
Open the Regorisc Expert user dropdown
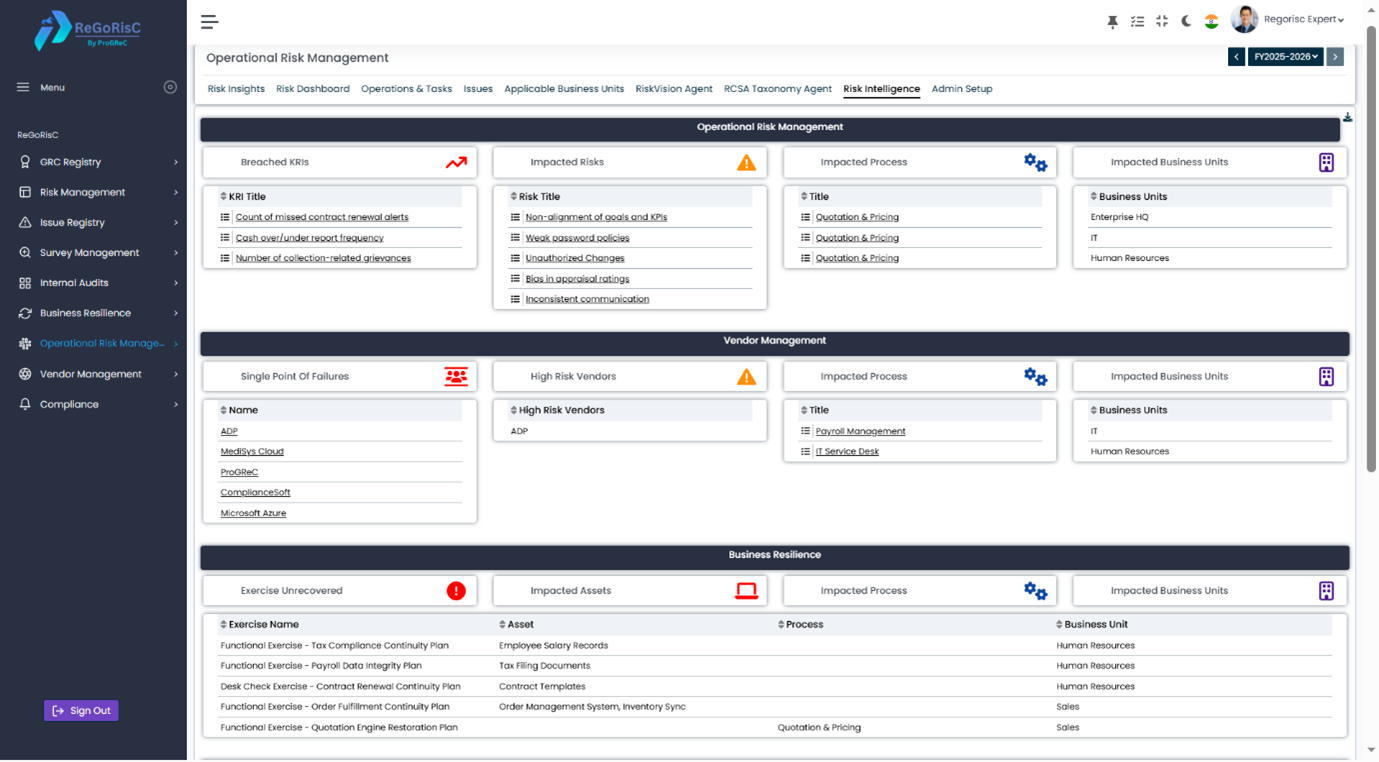(x=1303, y=20)
